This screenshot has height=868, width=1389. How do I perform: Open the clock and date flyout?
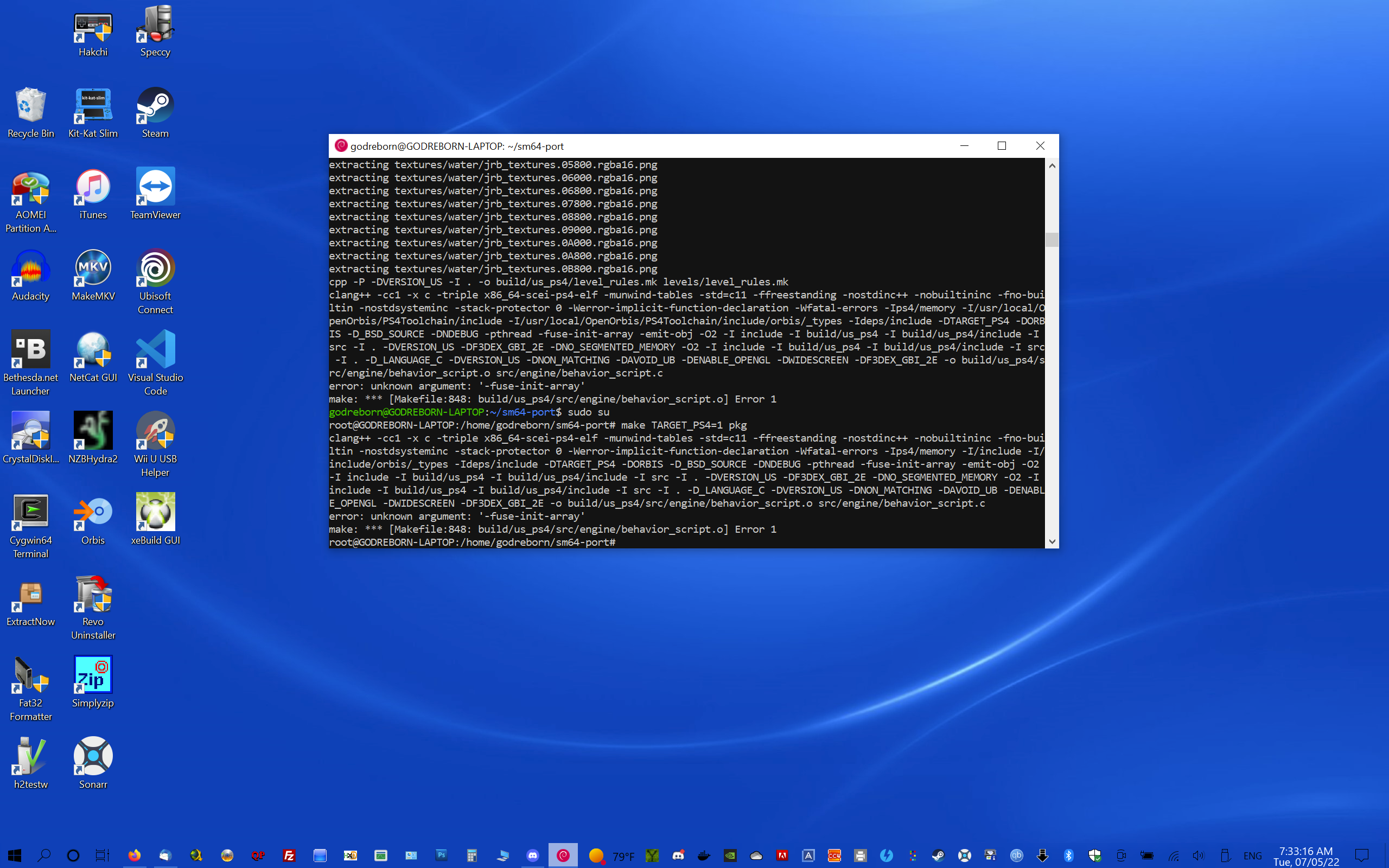1306,856
